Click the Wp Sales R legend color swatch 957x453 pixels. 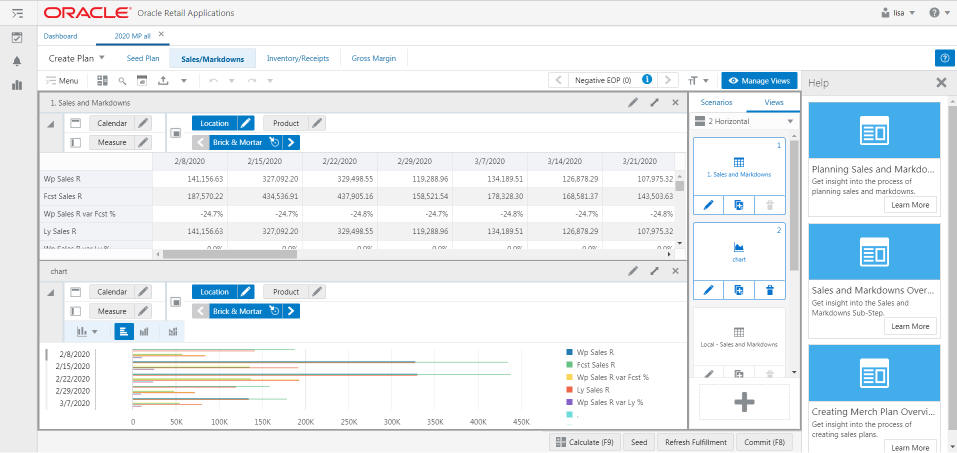tap(570, 353)
